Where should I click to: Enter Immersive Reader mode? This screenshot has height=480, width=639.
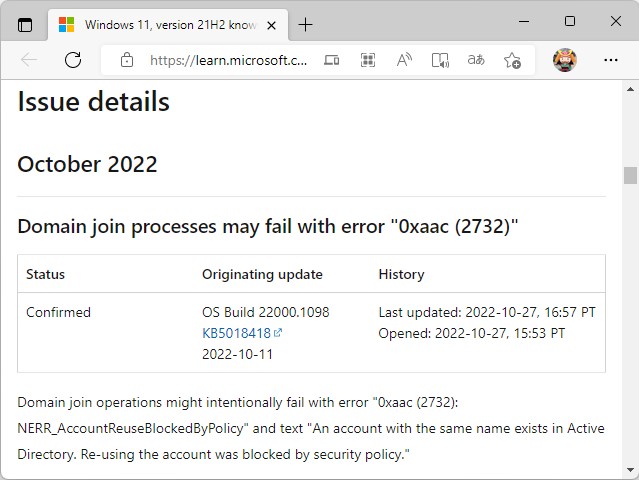(x=440, y=60)
